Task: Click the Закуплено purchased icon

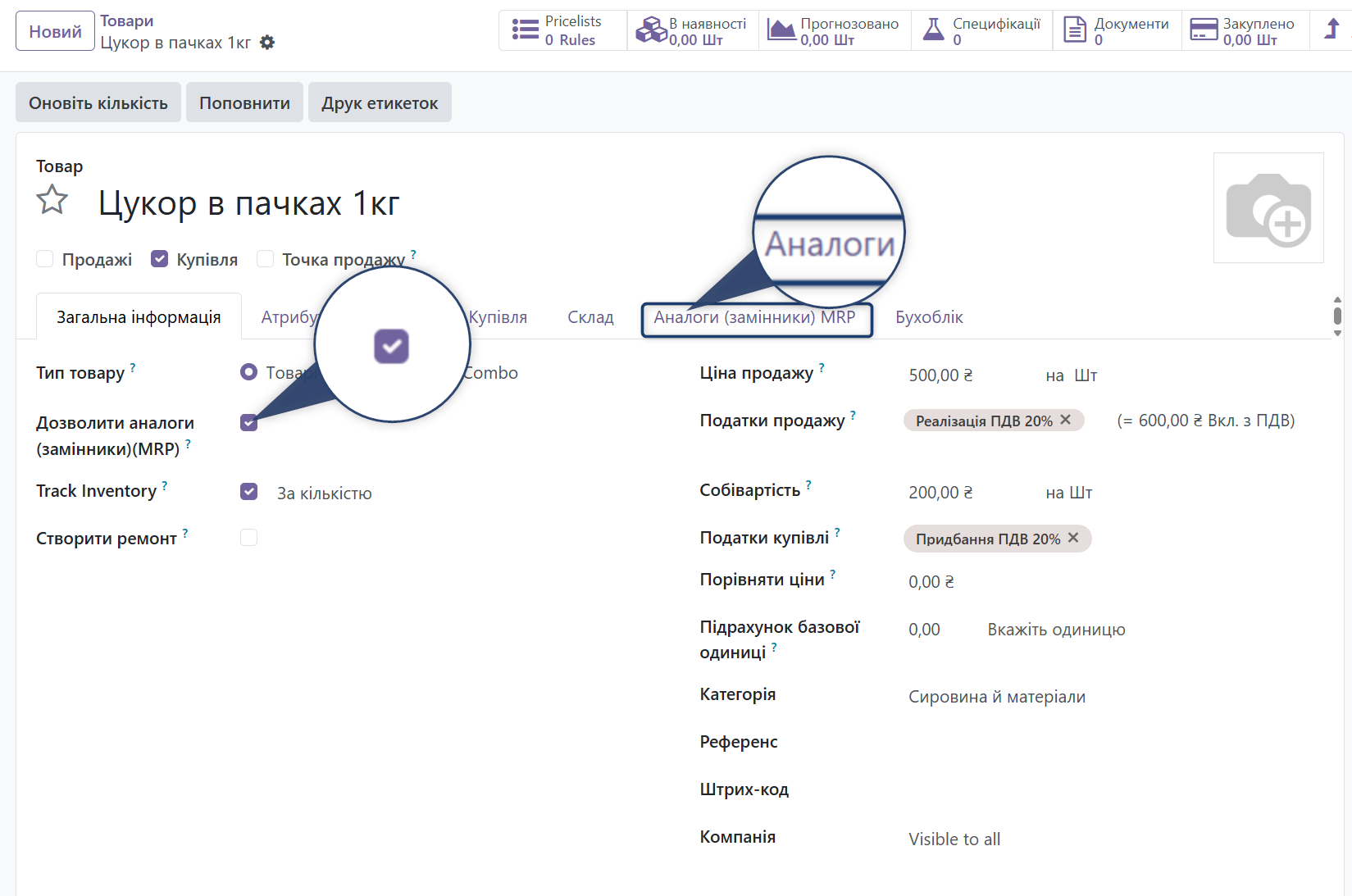Action: click(1205, 30)
